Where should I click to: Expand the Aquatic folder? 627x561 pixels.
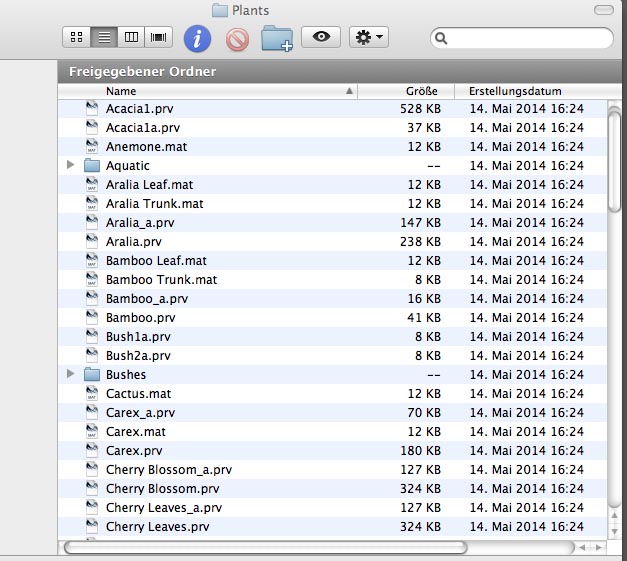(x=70, y=164)
